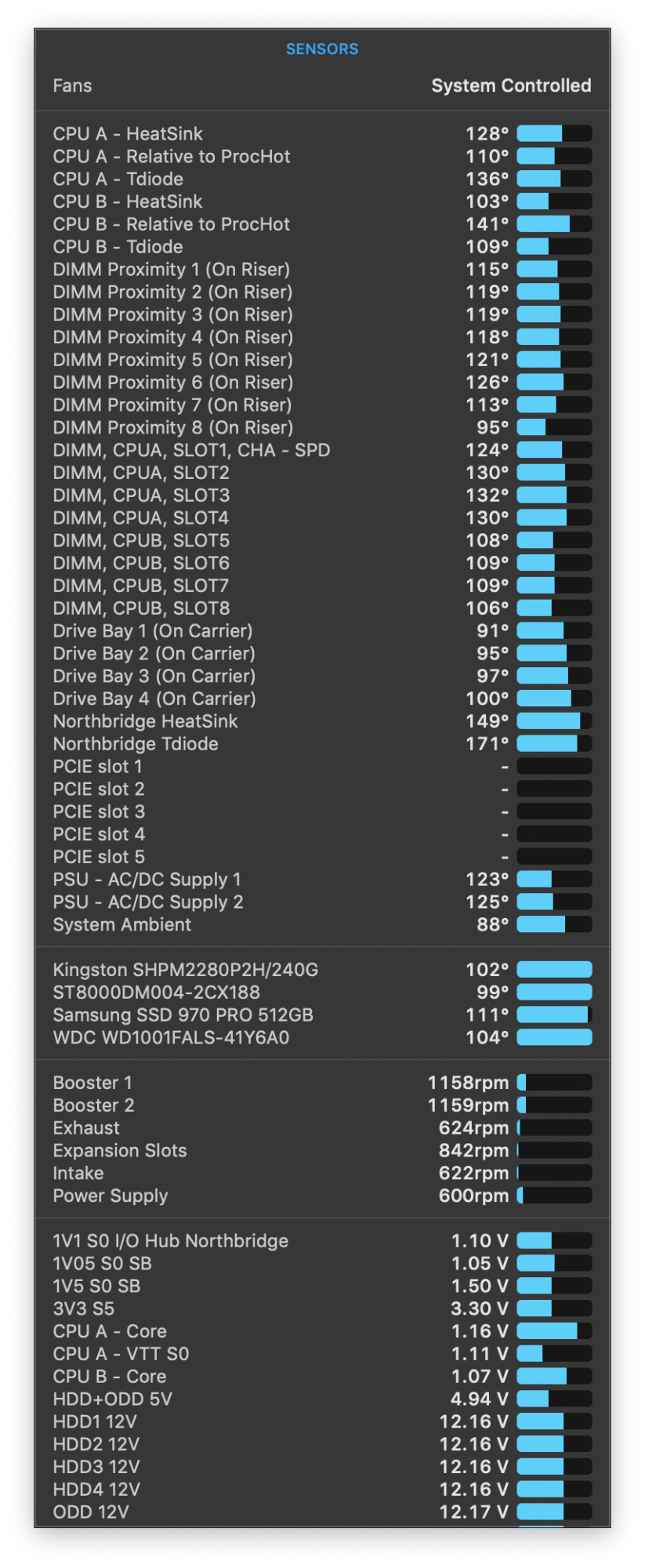The width and height of the screenshot is (645, 1568).
Task: Click the HDD+ODD 5V voltage bar
Action: pos(554,1399)
